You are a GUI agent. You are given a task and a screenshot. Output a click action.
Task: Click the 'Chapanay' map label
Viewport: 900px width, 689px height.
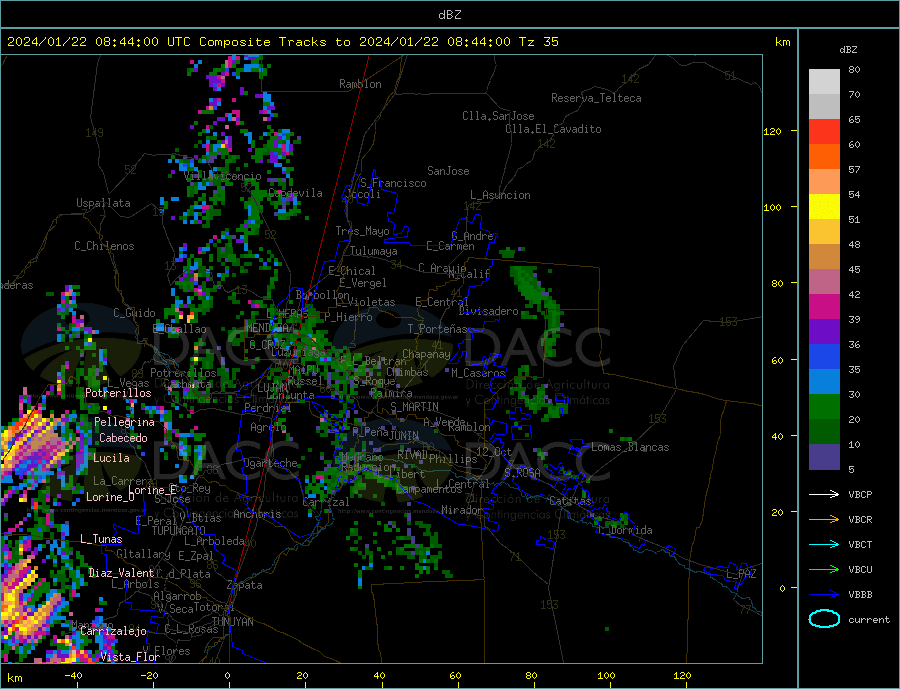(x=426, y=354)
